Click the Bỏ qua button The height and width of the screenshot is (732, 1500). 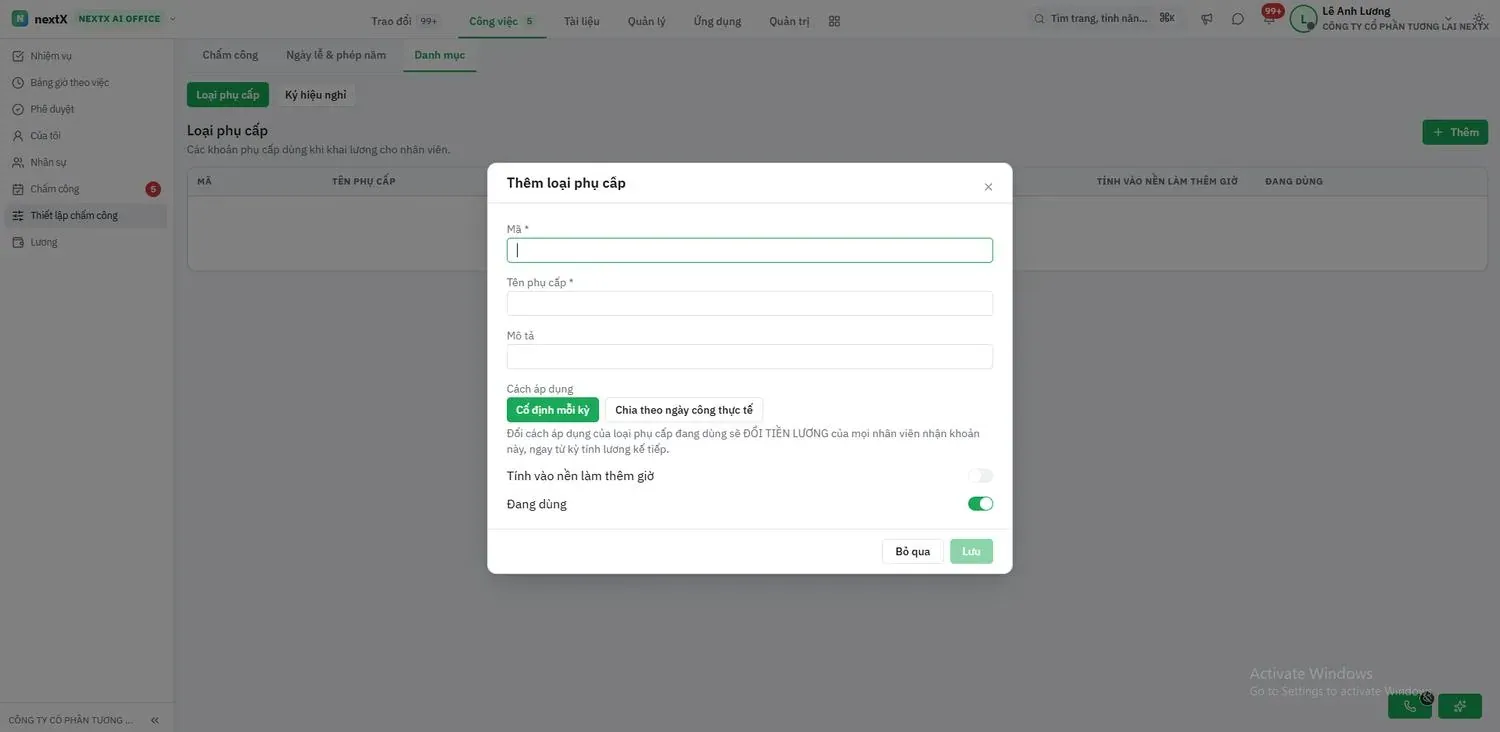pyautogui.click(x=913, y=552)
